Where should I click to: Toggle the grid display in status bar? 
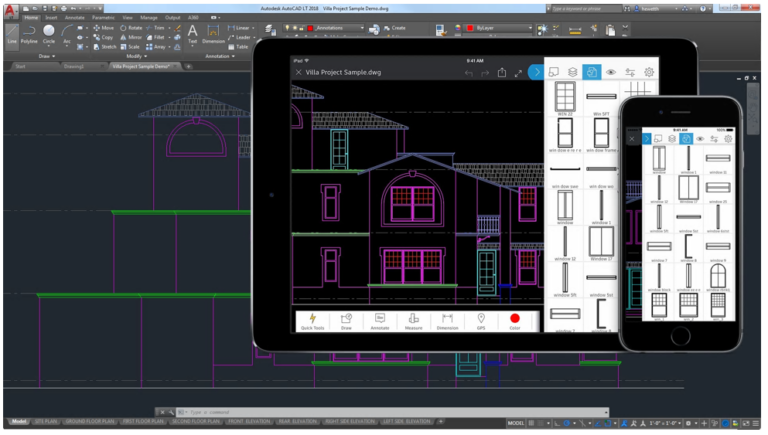tap(531, 423)
